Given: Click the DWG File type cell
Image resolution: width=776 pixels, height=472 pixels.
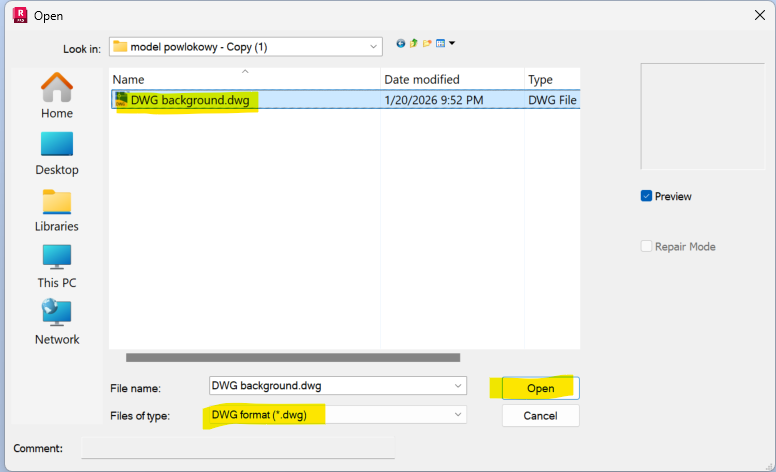Looking at the screenshot, I should [552, 100].
